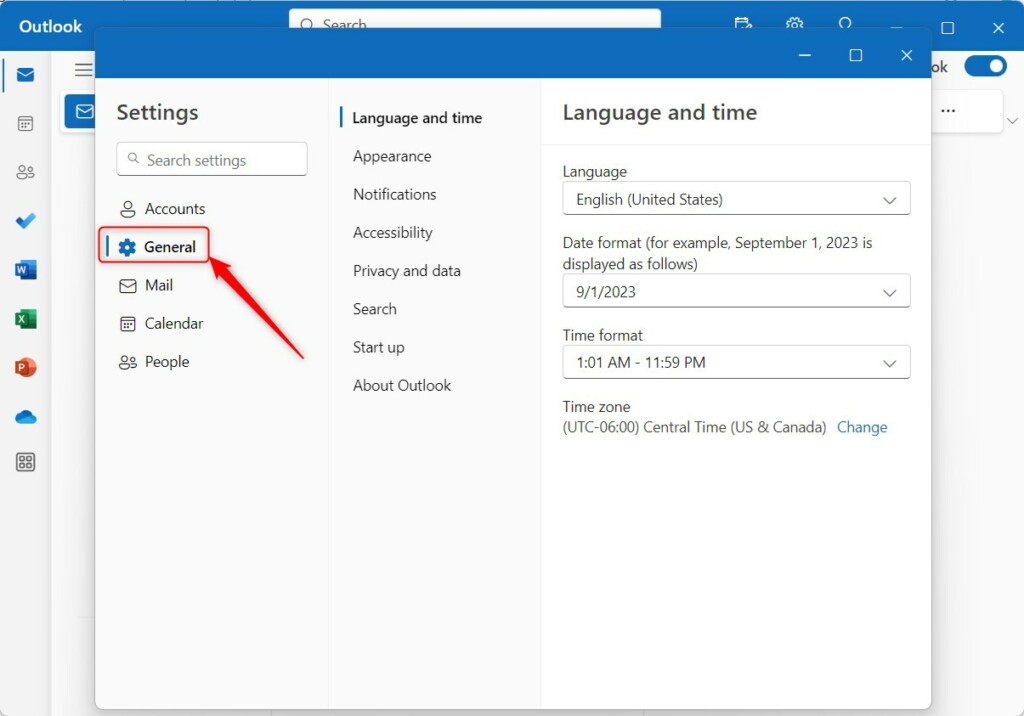Open the Start up settings page

coord(378,347)
